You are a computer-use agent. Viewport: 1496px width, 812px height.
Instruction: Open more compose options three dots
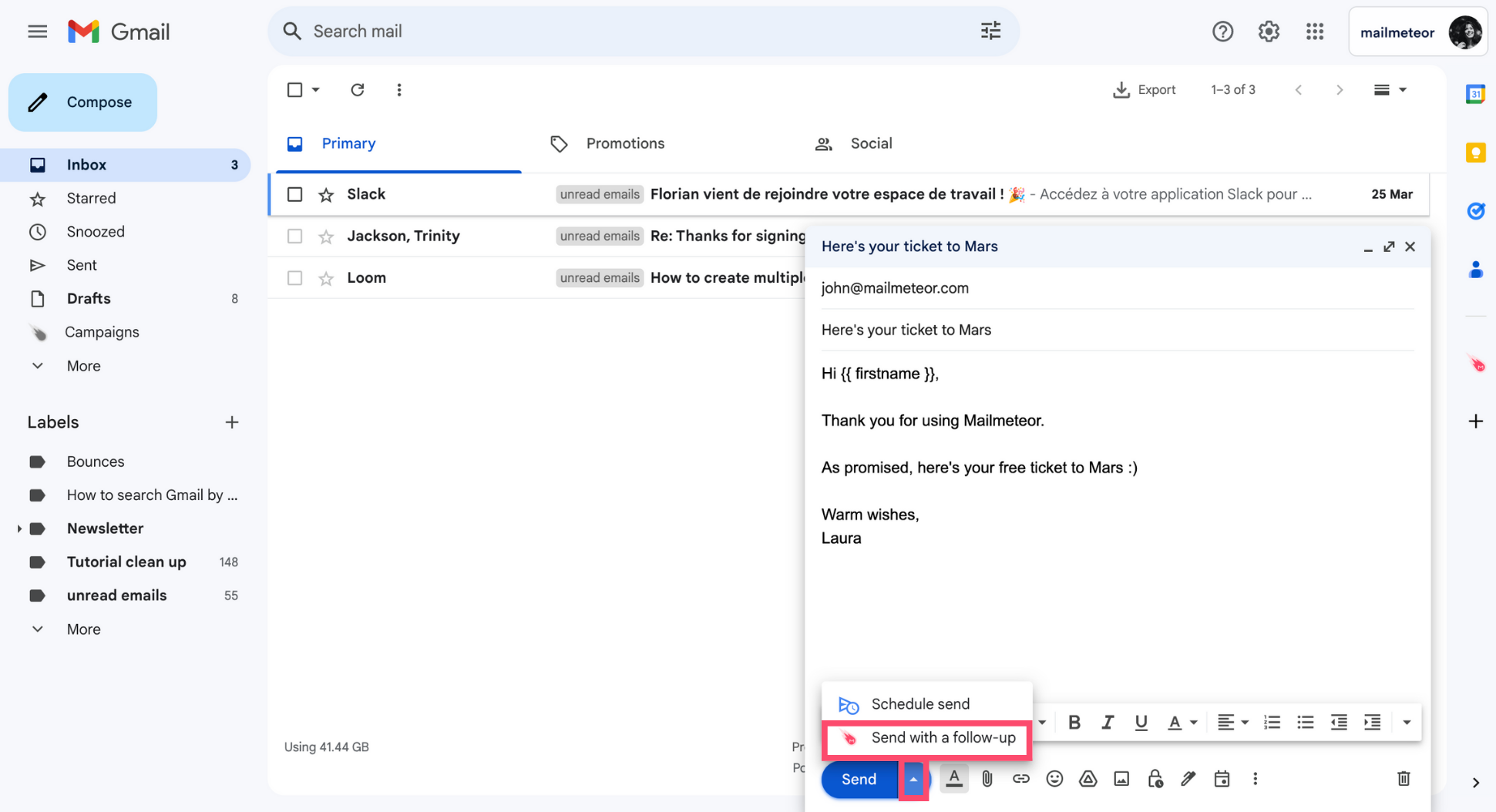tap(1255, 779)
